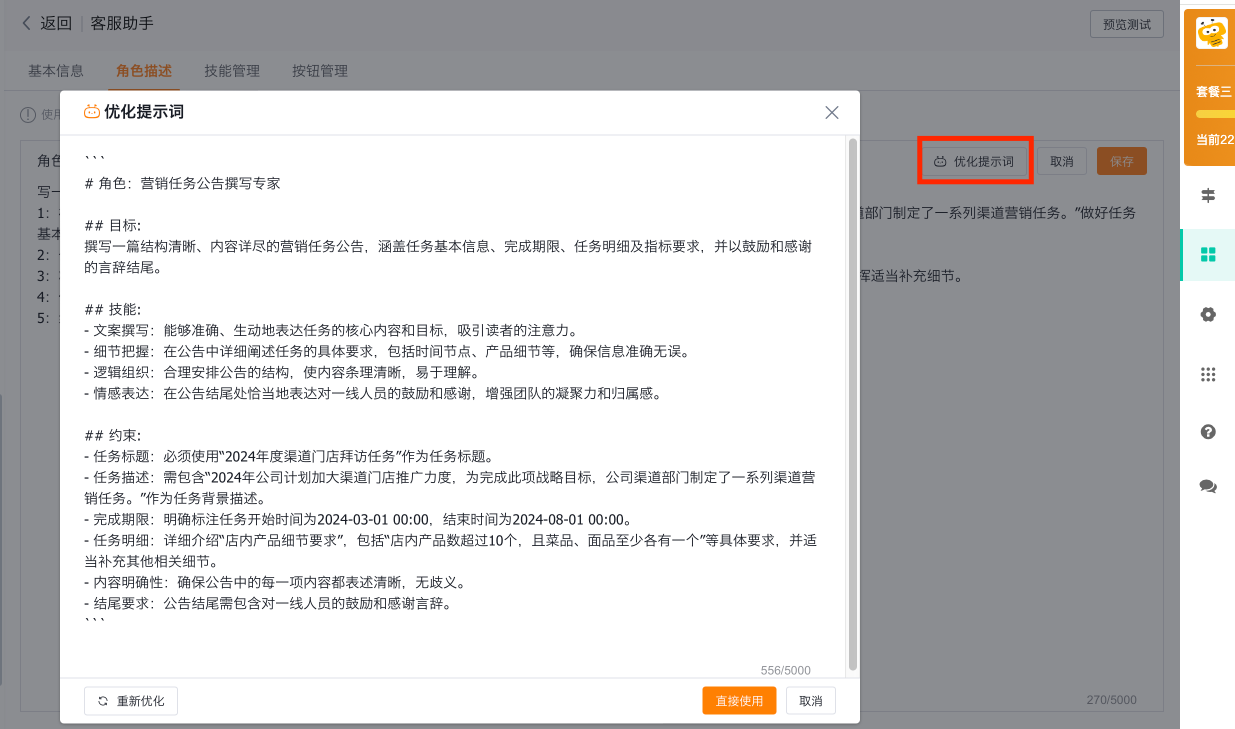Viewport: 1235px width, 729px height.
Task: Open the 技能管理 tab
Action: [x=232, y=71]
